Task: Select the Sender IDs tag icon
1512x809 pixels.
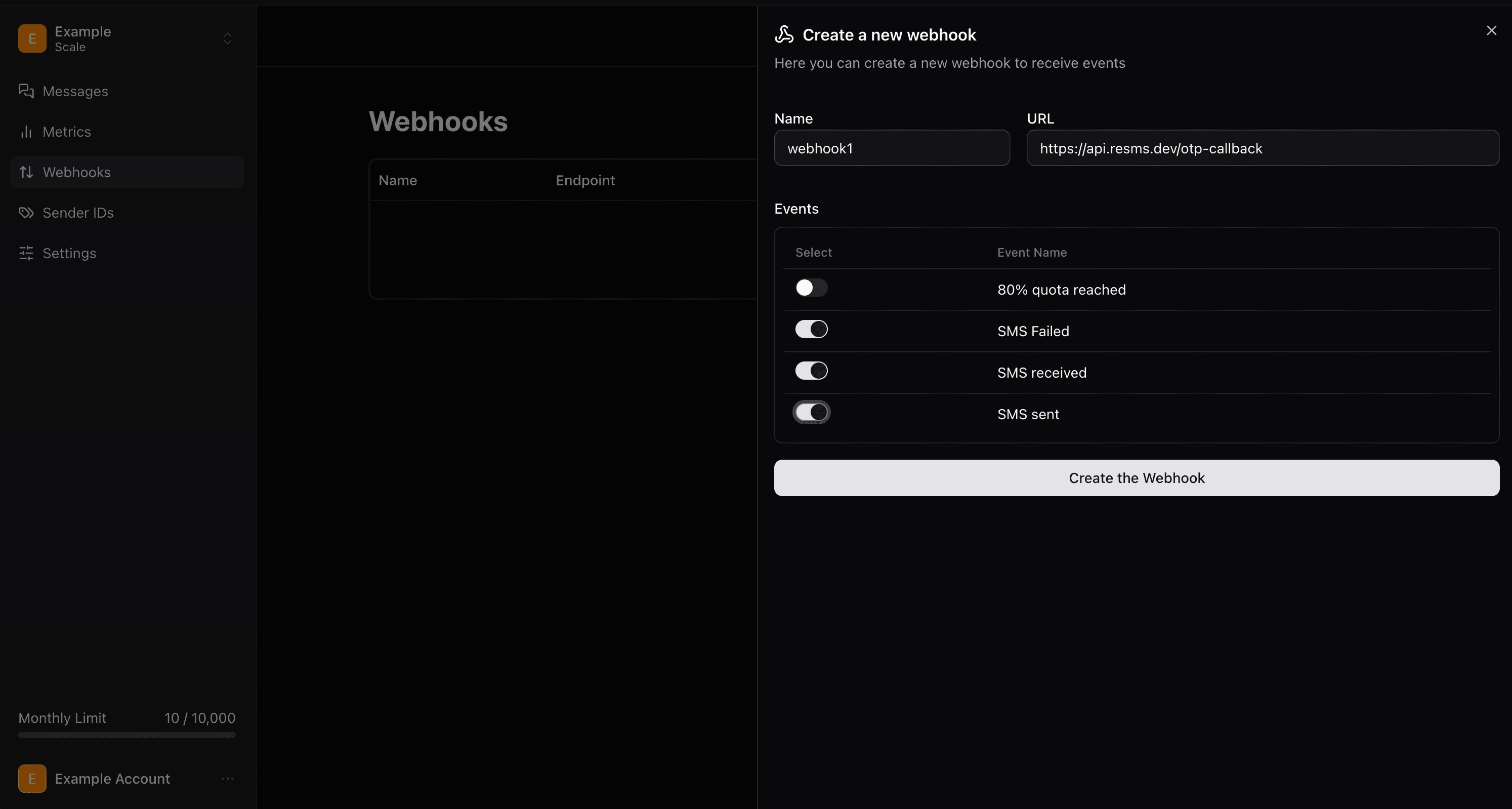Action: 26,213
